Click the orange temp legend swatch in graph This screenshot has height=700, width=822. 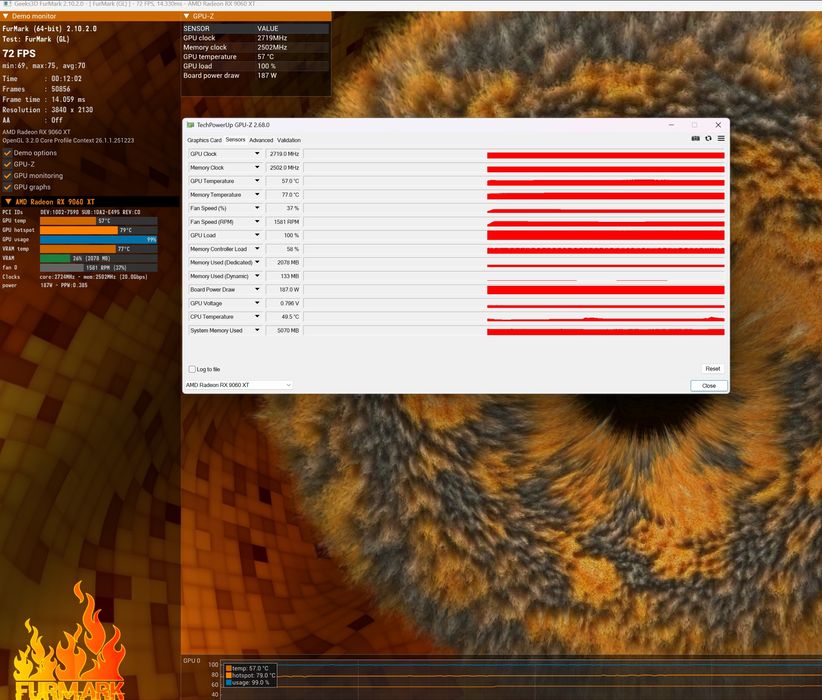(x=229, y=669)
